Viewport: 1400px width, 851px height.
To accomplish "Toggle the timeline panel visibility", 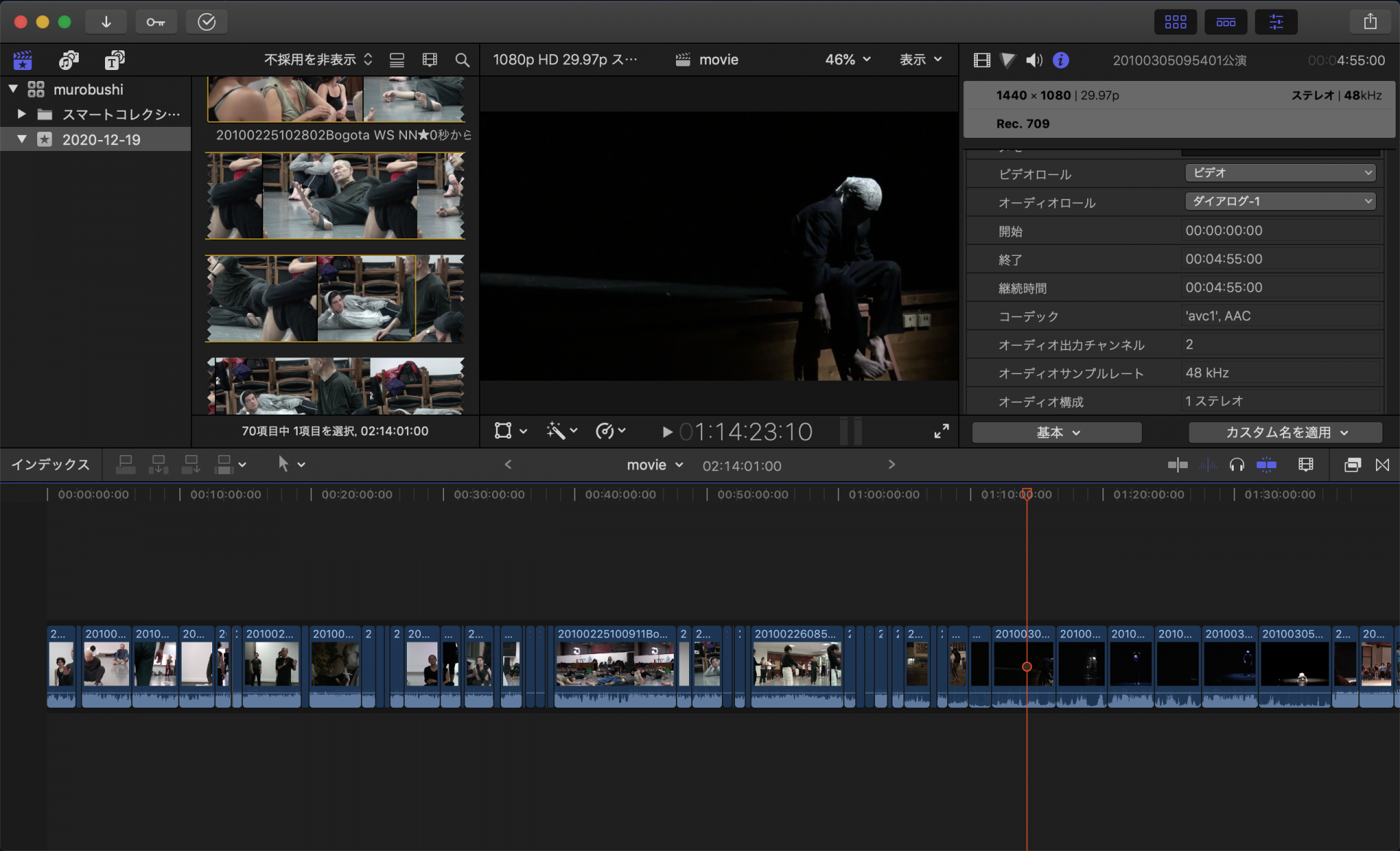I will point(1226,22).
